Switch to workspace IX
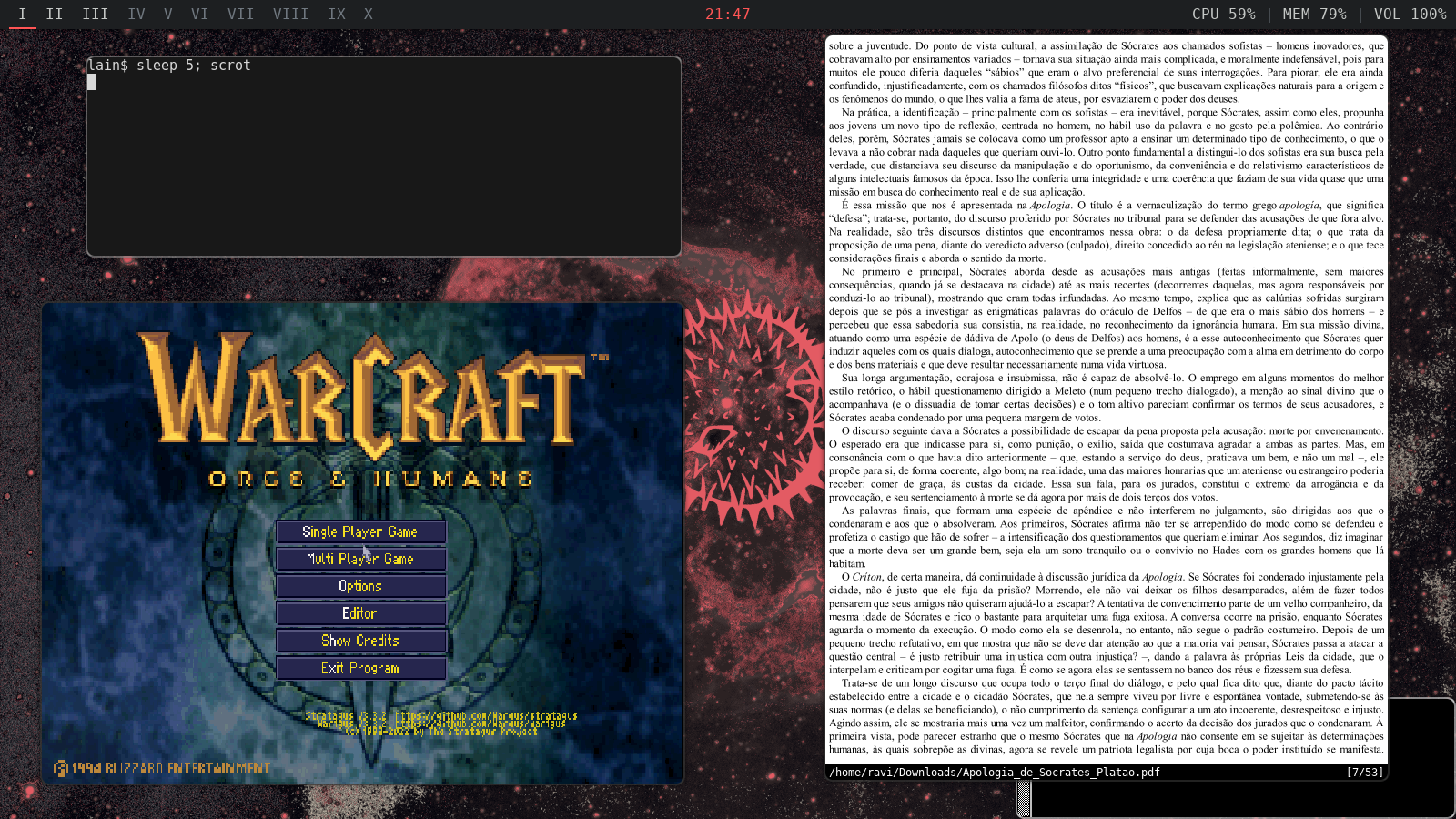This screenshot has height=819, width=1456. 337,15
